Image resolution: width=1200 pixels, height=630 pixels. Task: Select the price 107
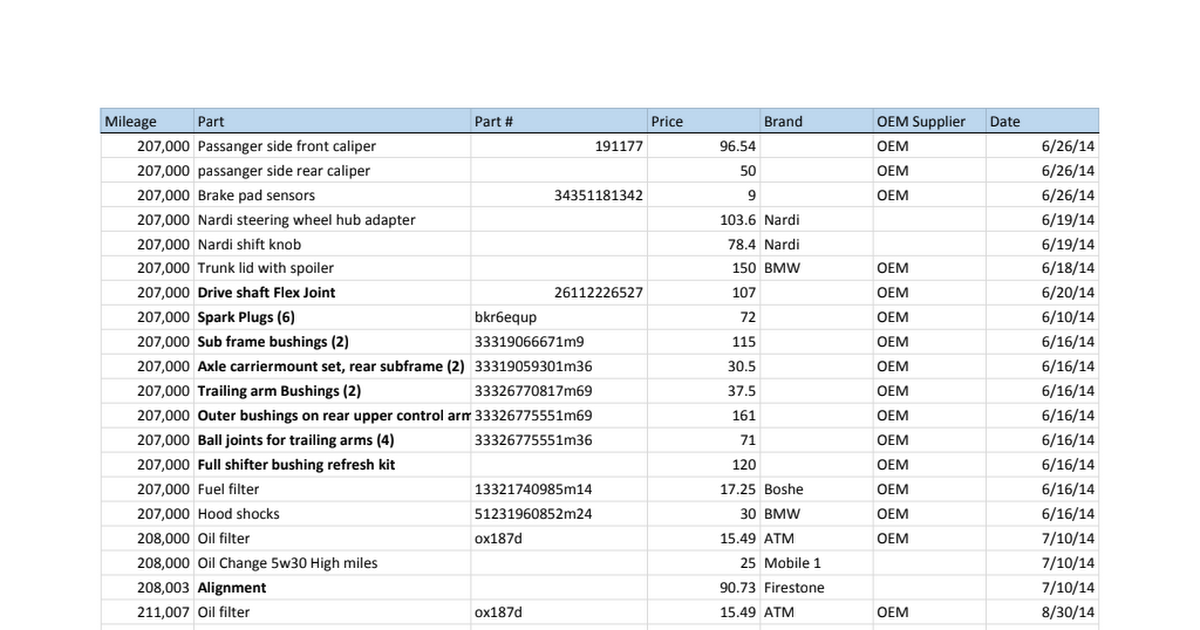coord(704,293)
